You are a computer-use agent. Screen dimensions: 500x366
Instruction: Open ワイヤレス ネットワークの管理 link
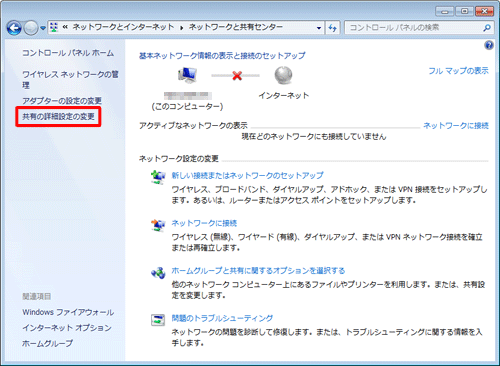pyautogui.click(x=70, y=79)
